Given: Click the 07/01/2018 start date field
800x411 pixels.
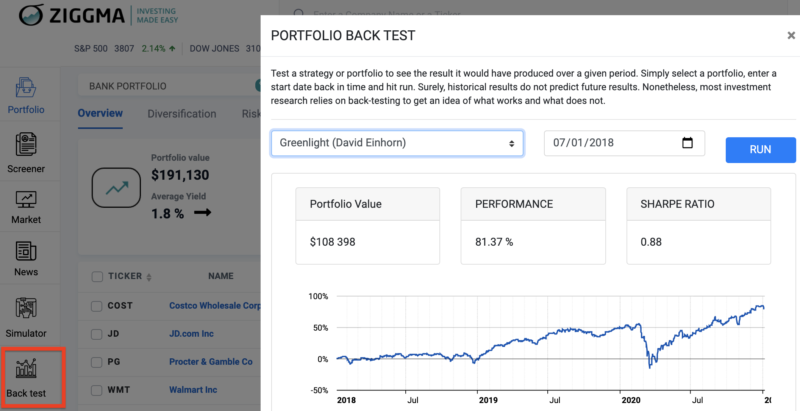Looking at the screenshot, I should 624,143.
